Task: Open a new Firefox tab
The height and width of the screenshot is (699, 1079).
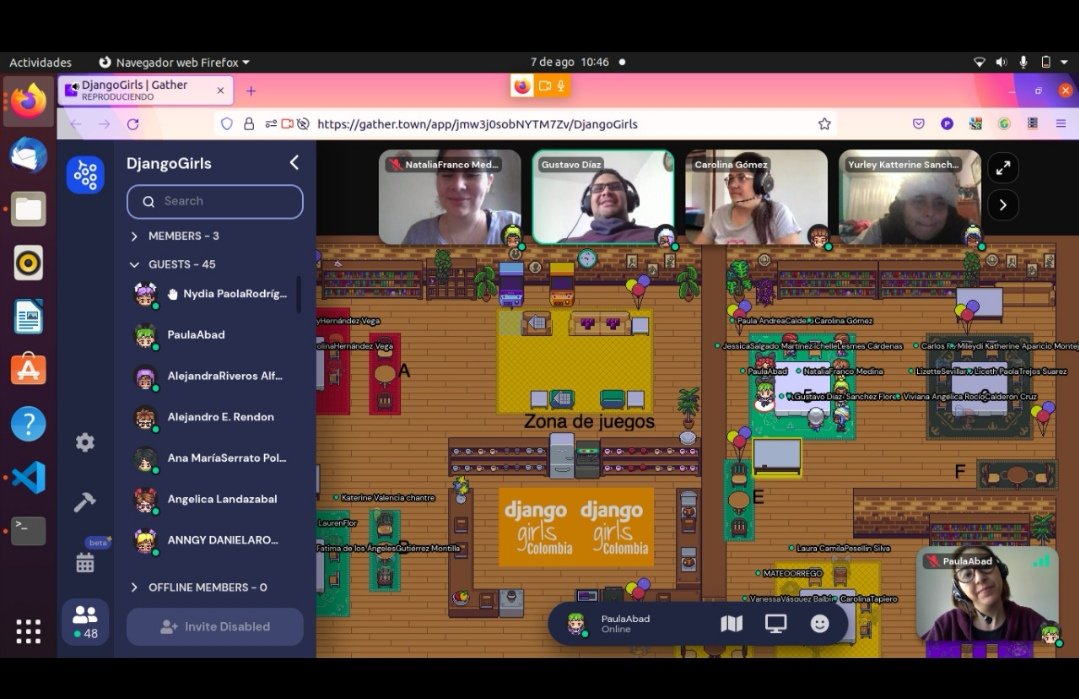Action: (251, 91)
